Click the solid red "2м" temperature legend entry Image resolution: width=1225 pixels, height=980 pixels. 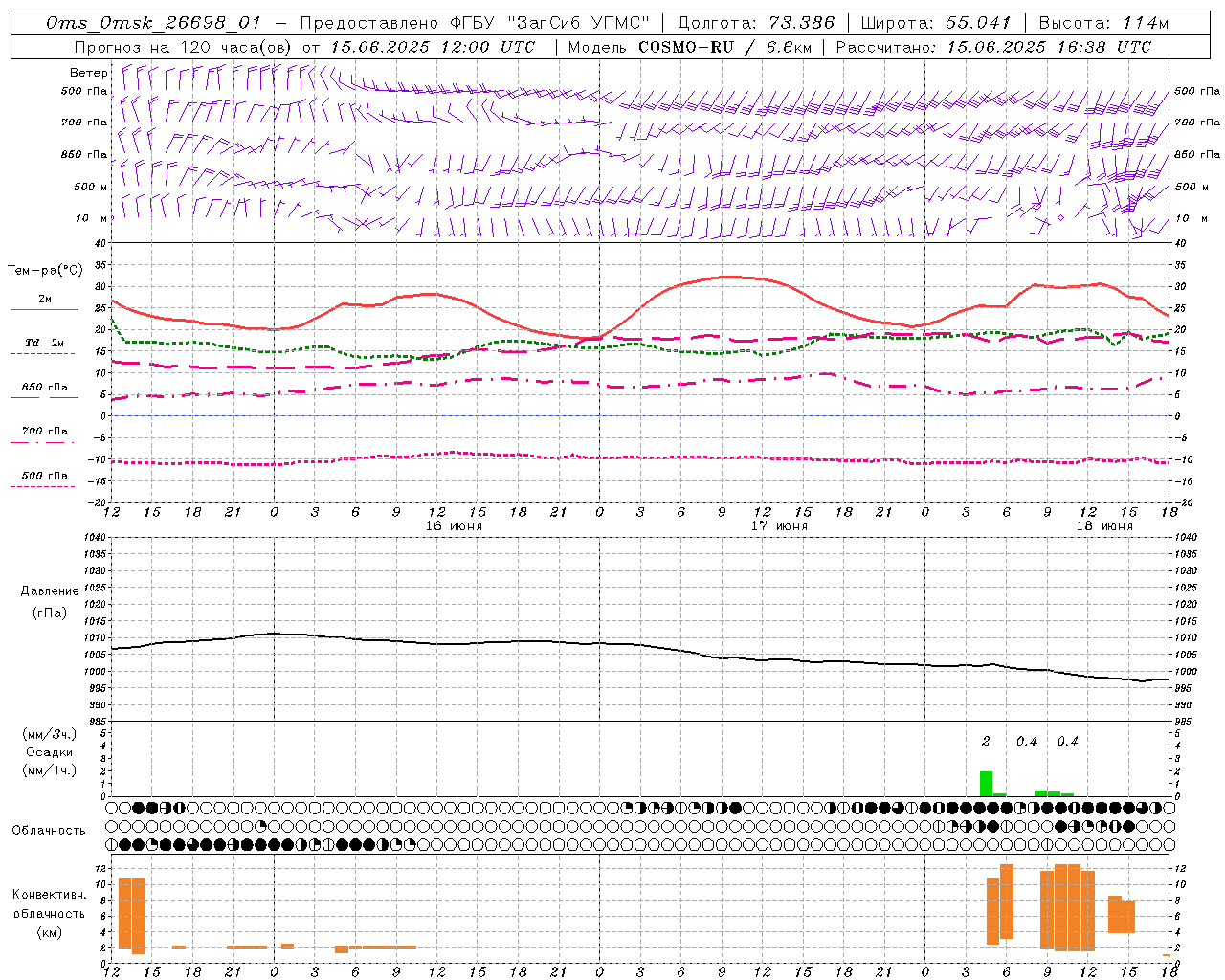point(44,300)
